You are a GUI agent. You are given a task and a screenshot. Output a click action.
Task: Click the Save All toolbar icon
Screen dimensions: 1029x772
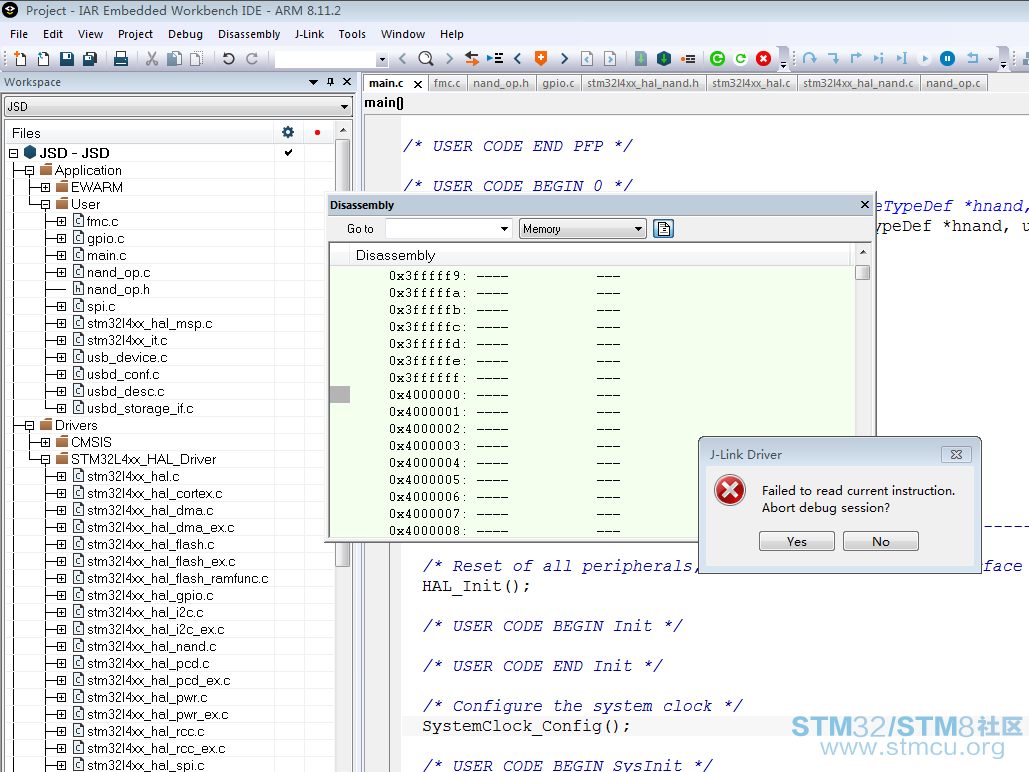90,59
